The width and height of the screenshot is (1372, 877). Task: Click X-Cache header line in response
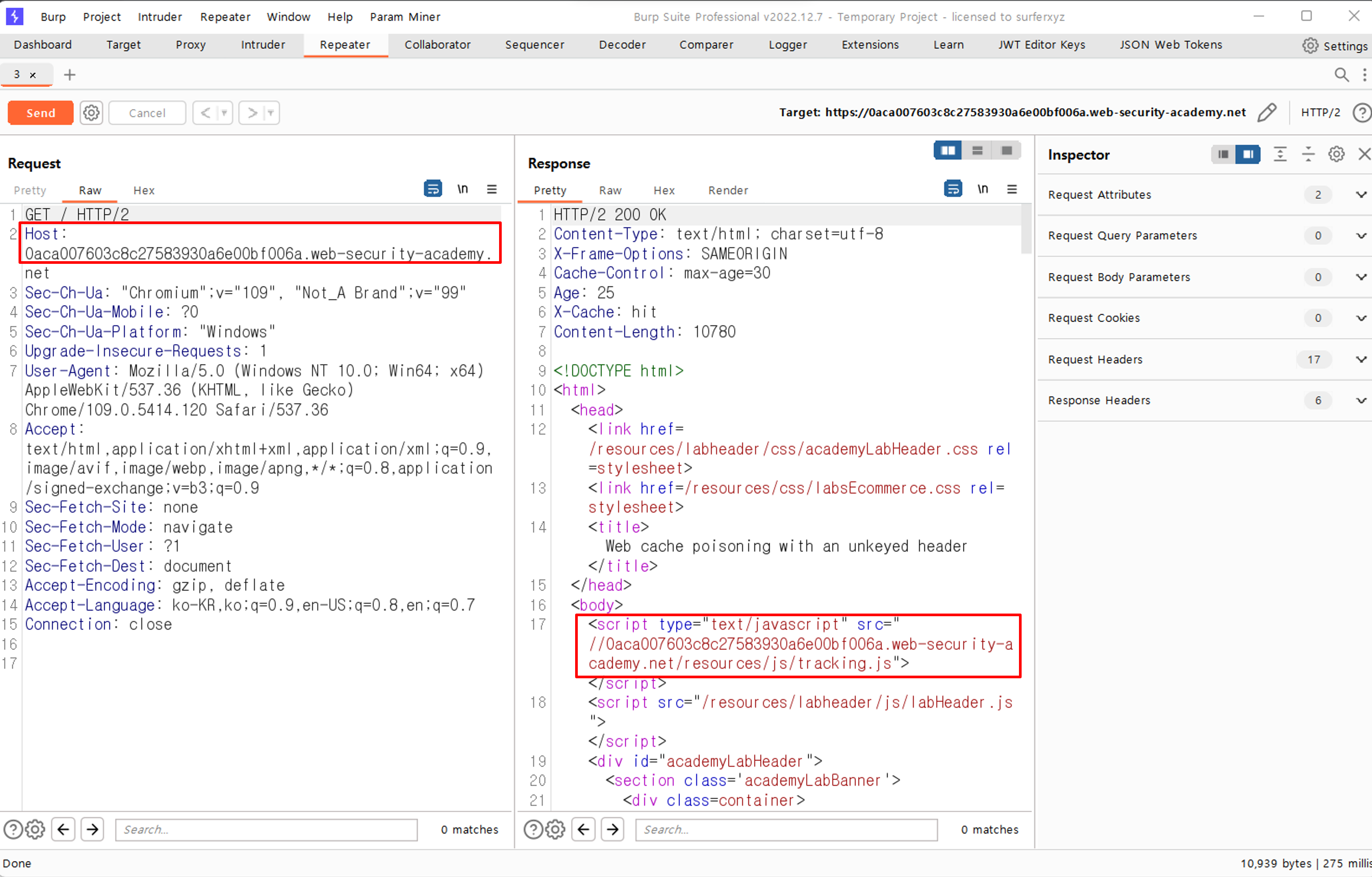click(x=605, y=312)
